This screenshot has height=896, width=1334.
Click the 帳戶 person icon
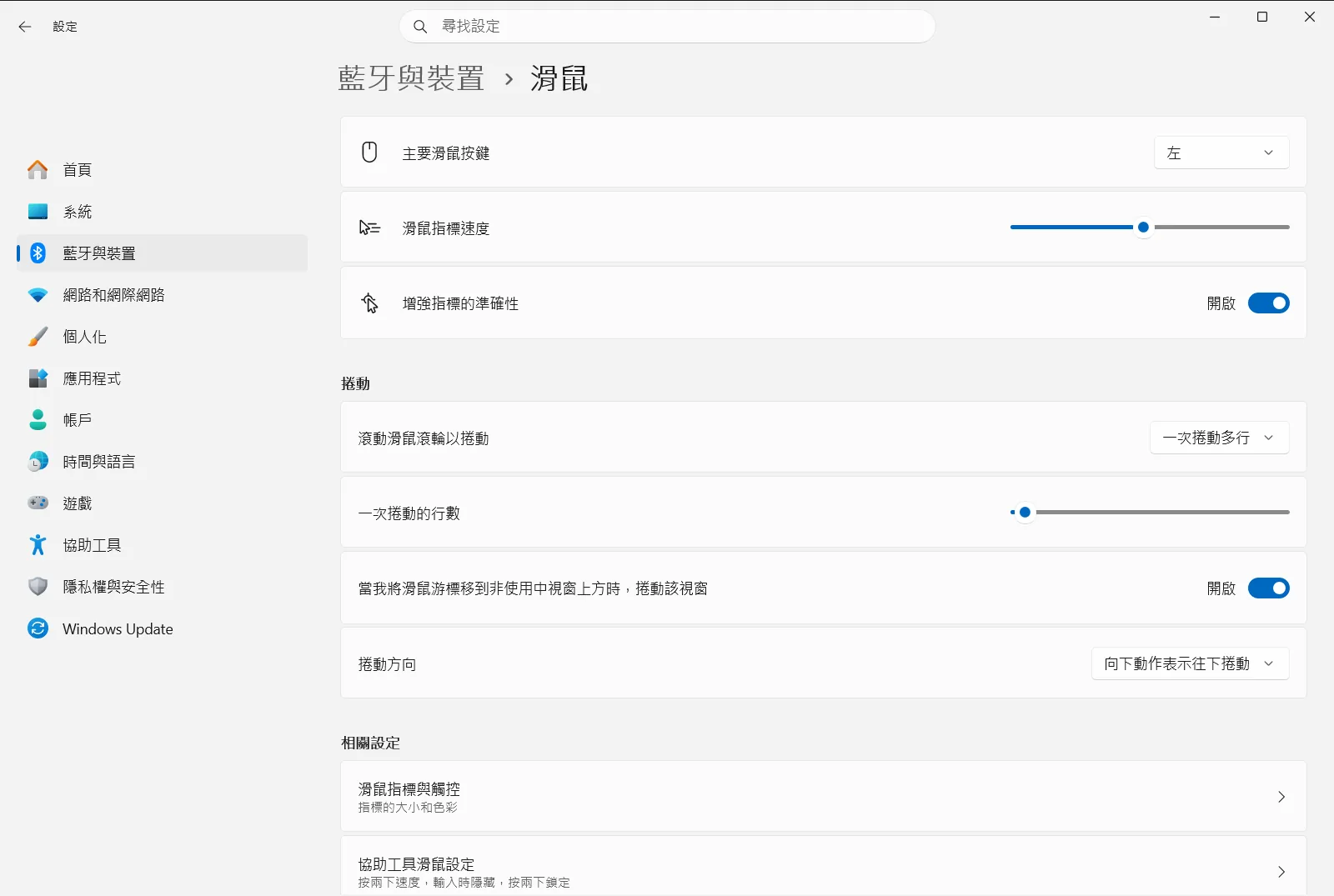38,420
